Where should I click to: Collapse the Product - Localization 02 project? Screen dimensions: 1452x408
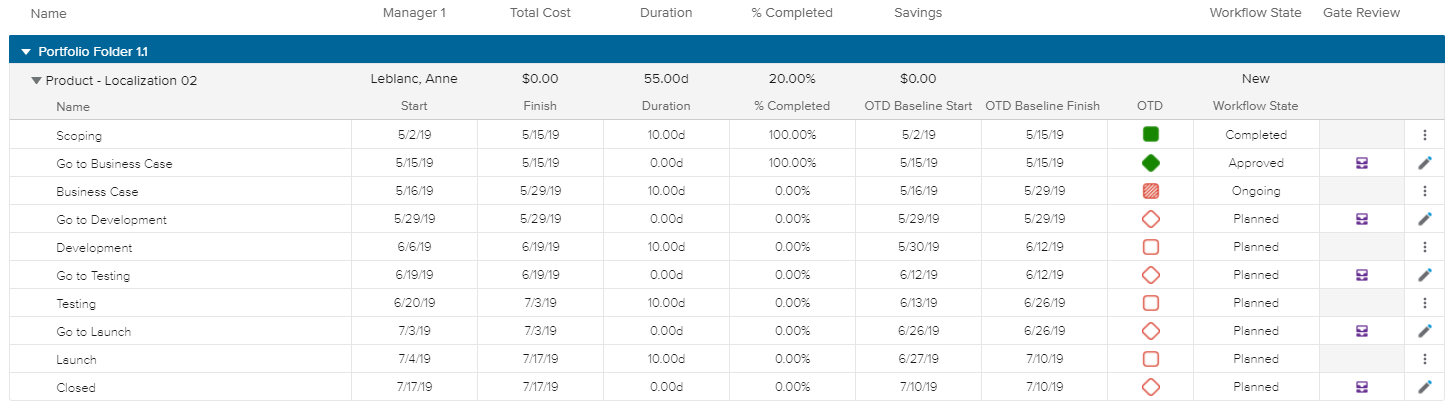[37, 80]
